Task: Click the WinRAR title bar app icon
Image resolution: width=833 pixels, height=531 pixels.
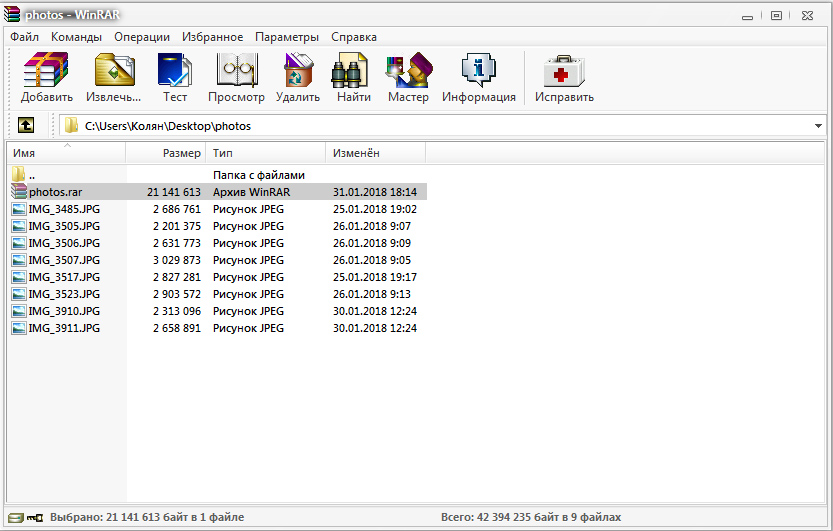Action: point(12,14)
